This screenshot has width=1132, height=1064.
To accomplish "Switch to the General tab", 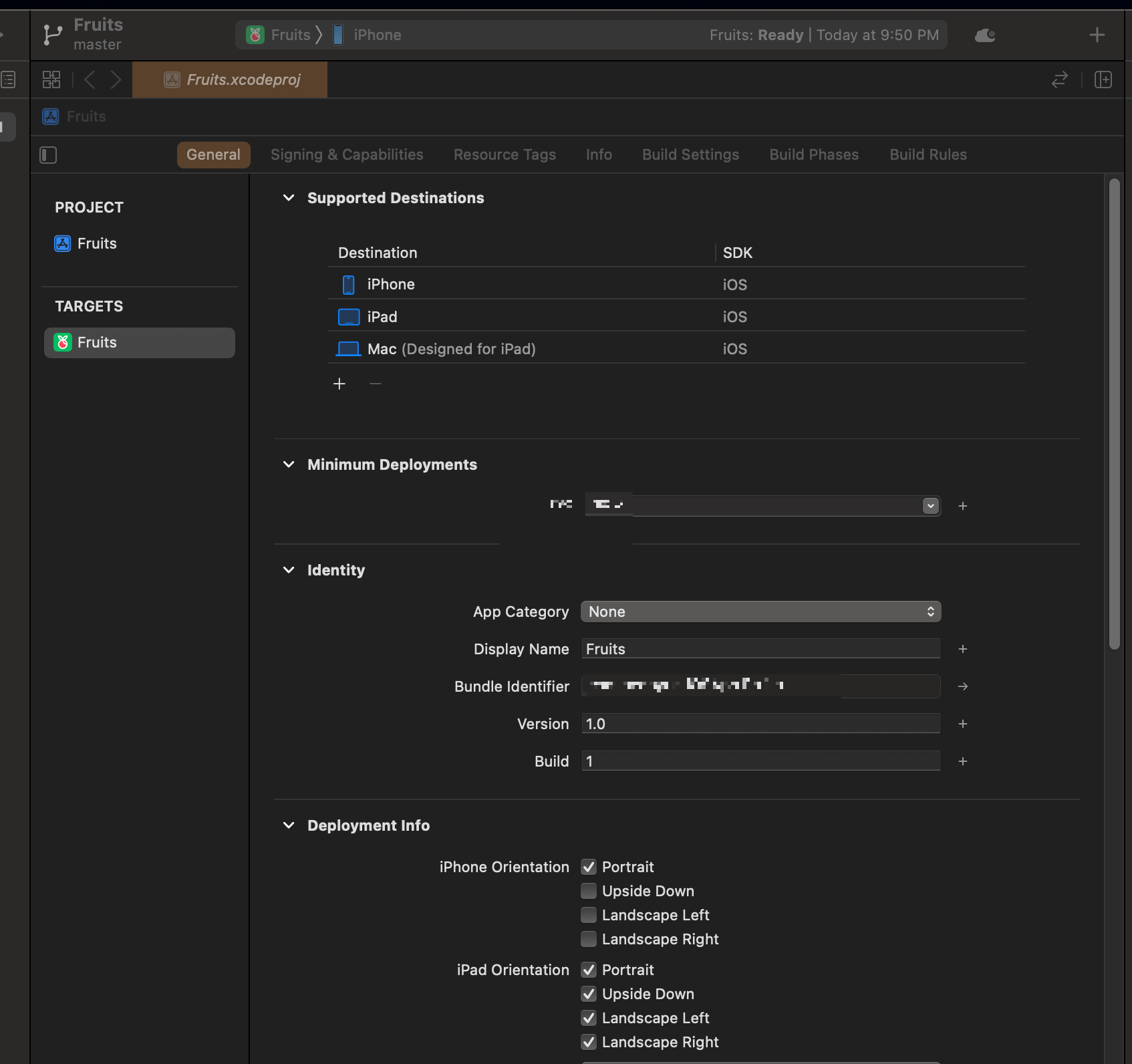I will tap(213, 154).
